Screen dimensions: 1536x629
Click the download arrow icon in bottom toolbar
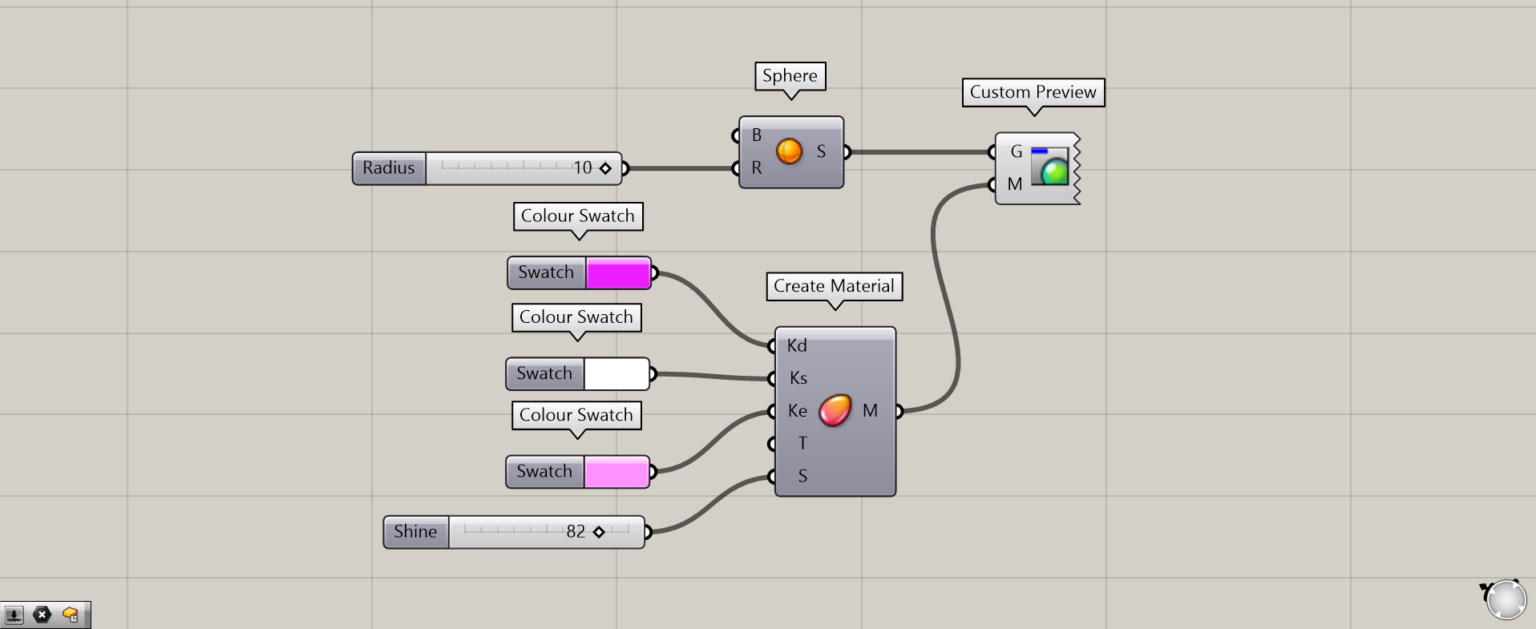pos(15,615)
